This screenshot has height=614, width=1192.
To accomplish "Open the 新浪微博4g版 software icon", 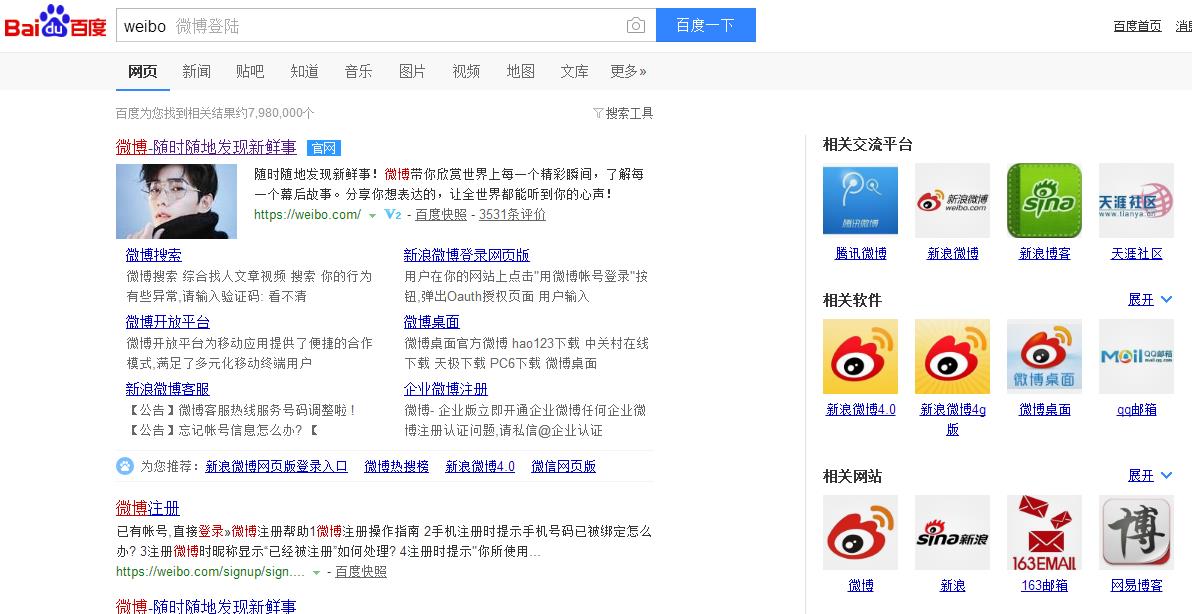I will click(x=952, y=356).
